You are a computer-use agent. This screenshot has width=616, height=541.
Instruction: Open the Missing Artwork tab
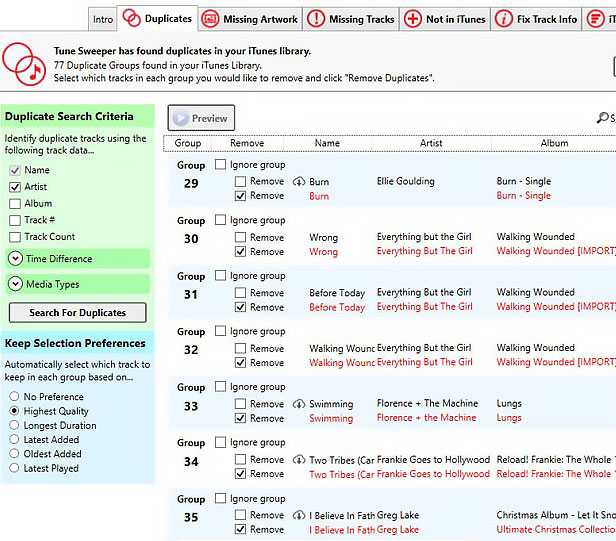pos(250,19)
